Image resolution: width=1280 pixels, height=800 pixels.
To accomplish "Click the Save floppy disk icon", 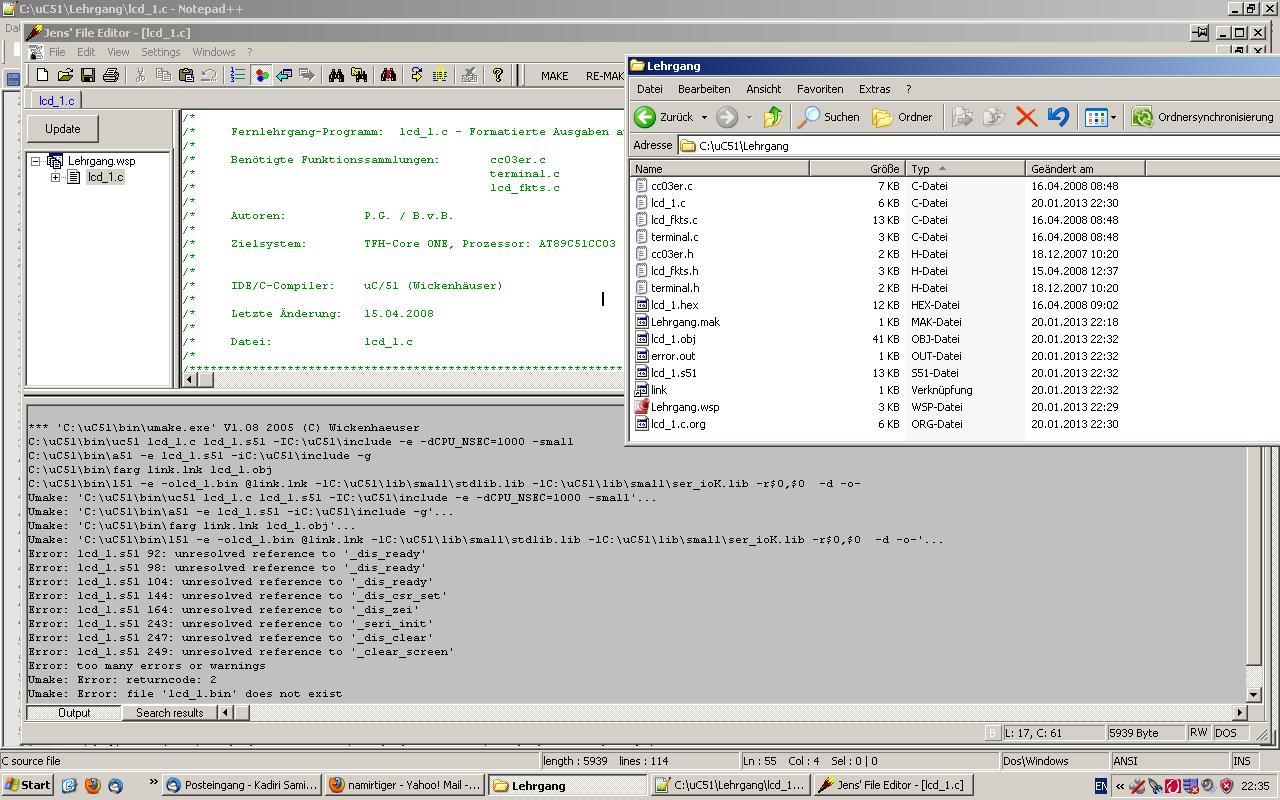I will pos(88,75).
